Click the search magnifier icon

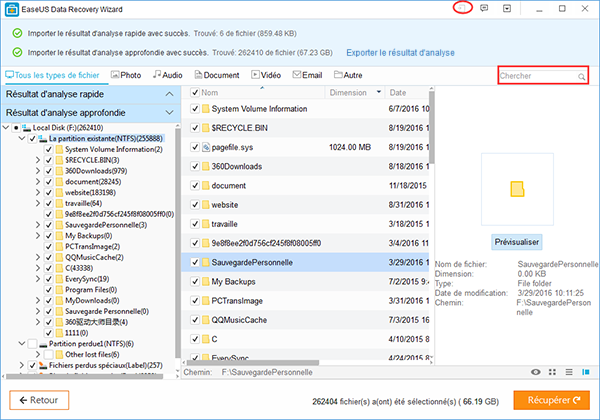point(581,77)
